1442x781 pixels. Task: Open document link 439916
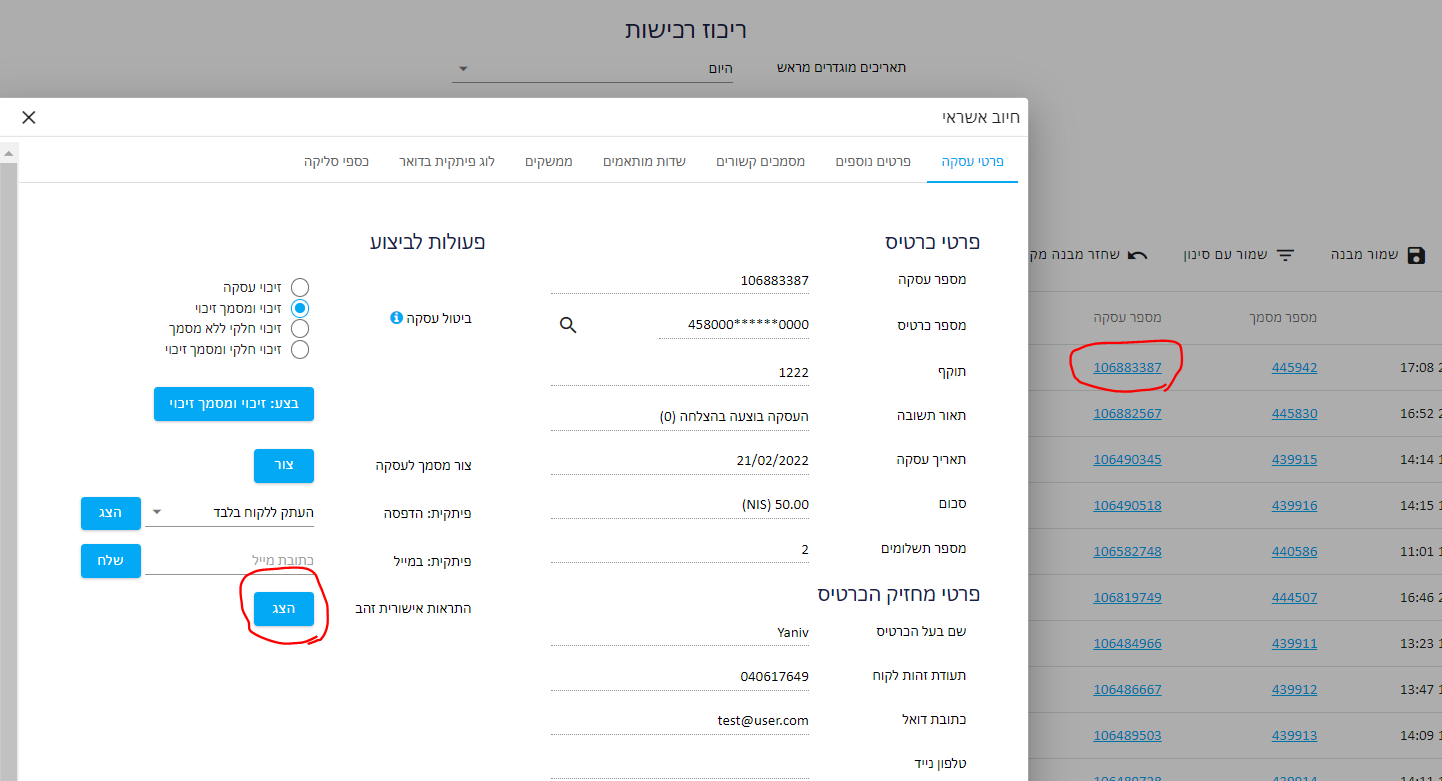click(1294, 505)
